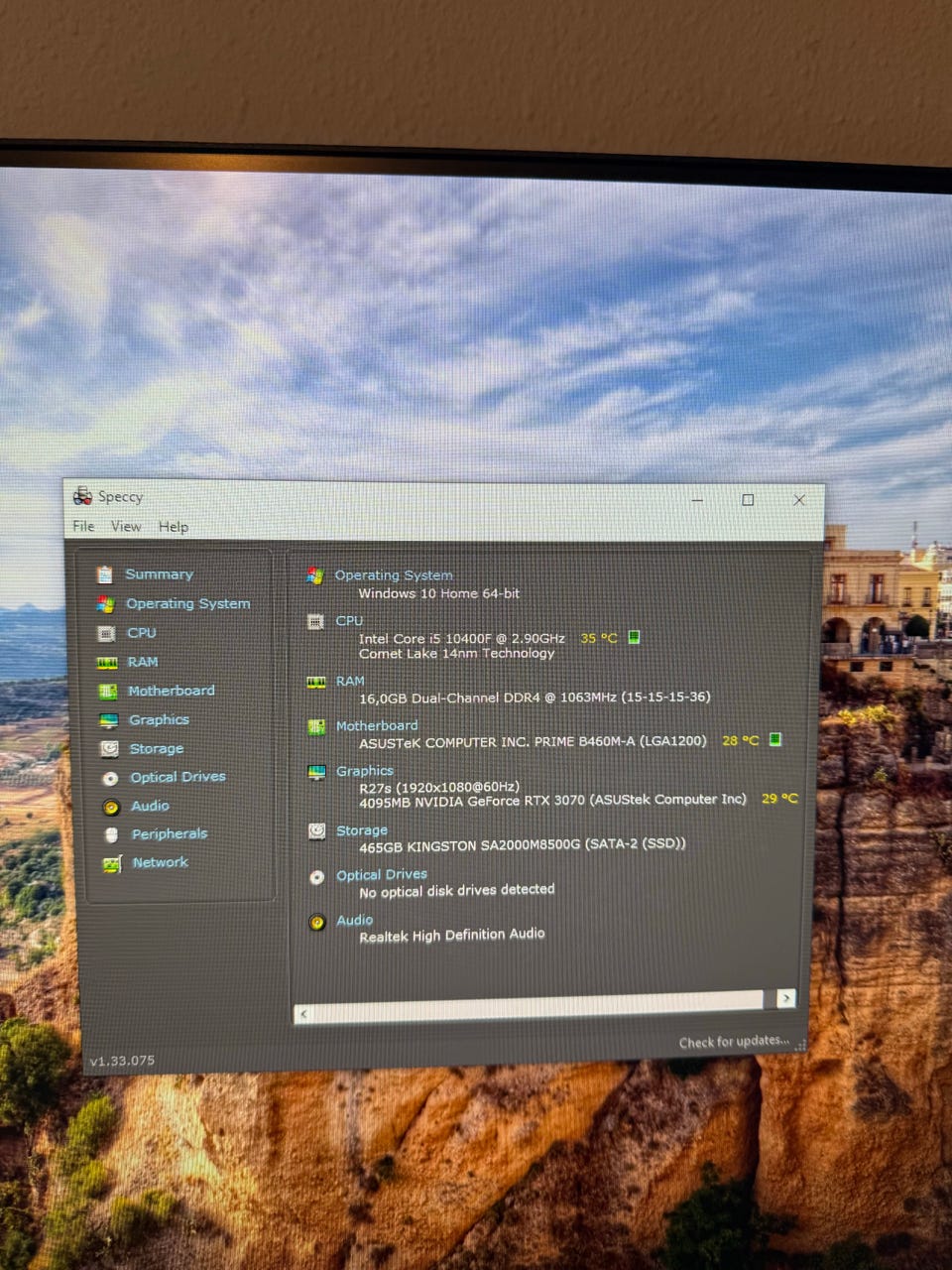Select Storage in the sidebar
Screen dimensions: 952x1270
click(x=156, y=748)
